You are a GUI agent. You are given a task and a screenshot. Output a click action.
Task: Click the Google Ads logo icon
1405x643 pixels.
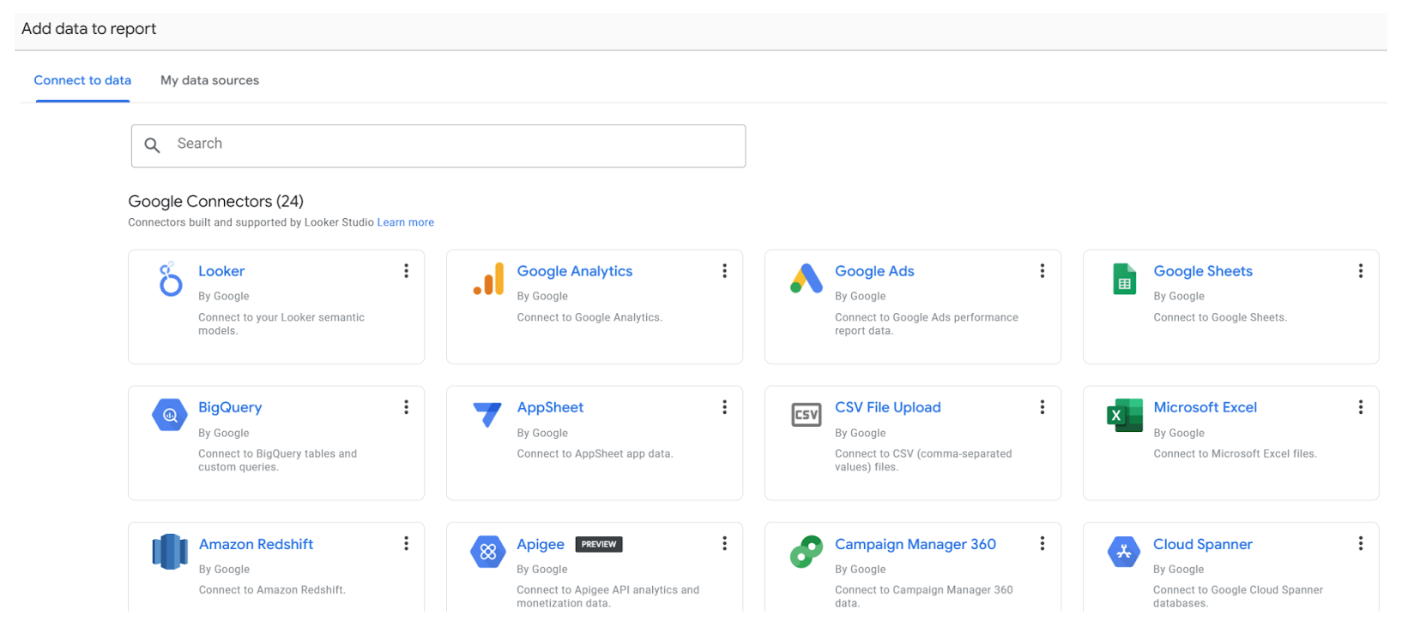coord(806,279)
